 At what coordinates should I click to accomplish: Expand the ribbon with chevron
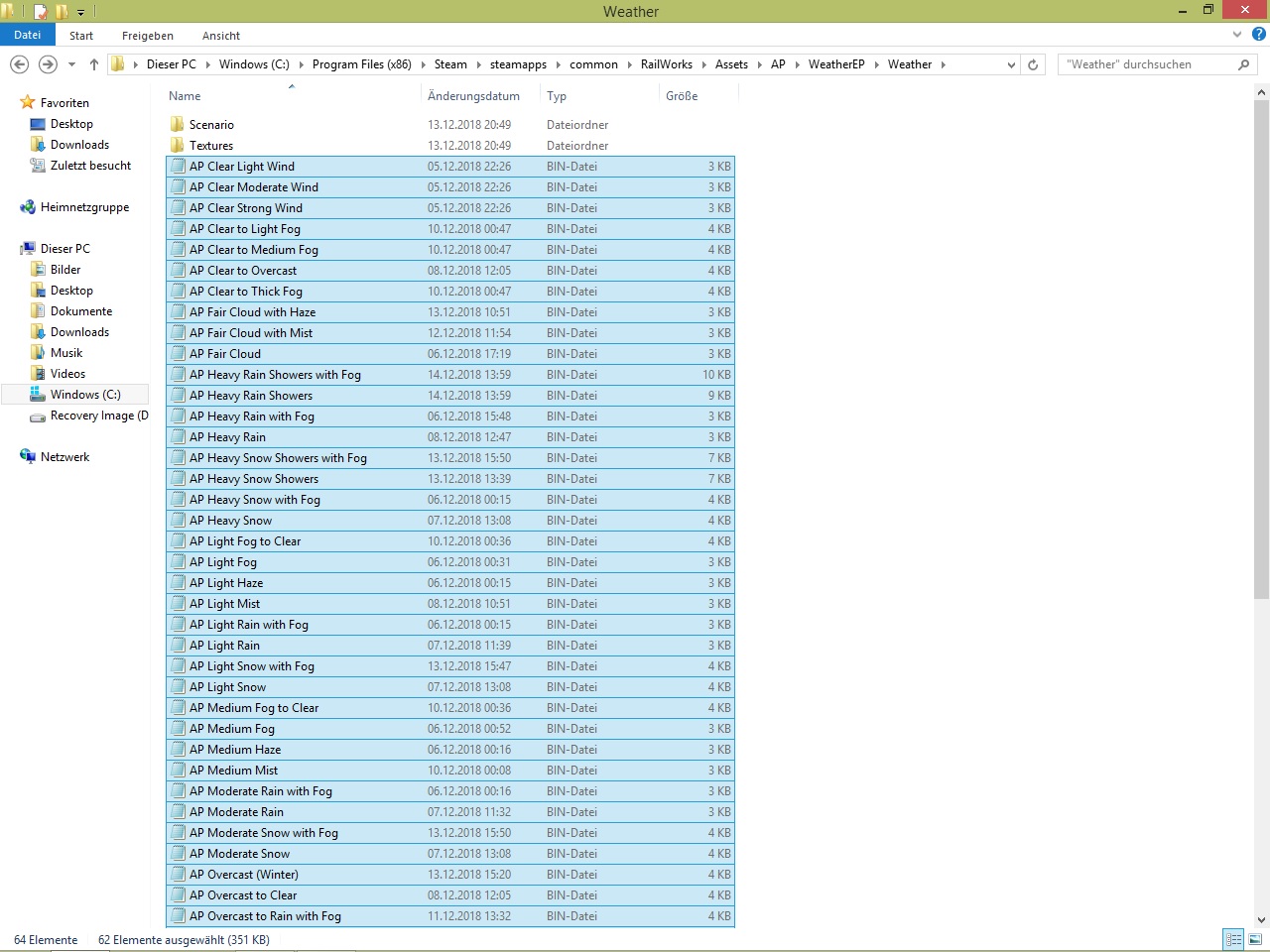[1237, 35]
